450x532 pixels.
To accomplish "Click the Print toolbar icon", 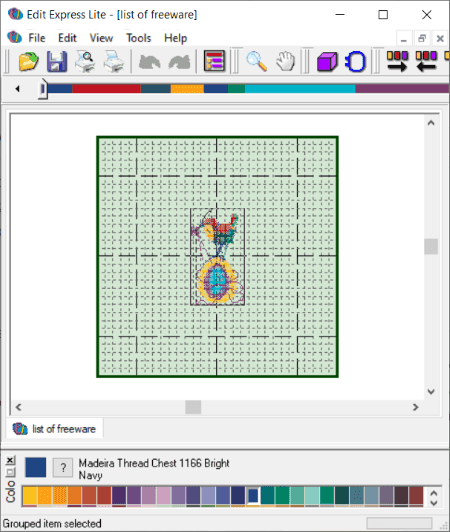I will click(x=114, y=61).
